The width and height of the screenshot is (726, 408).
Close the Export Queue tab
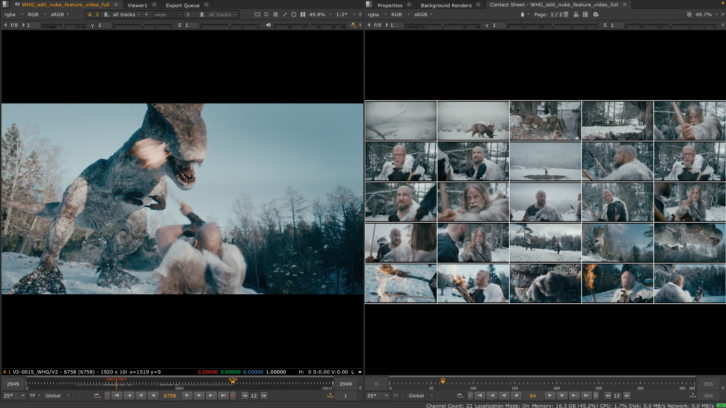[207, 5]
